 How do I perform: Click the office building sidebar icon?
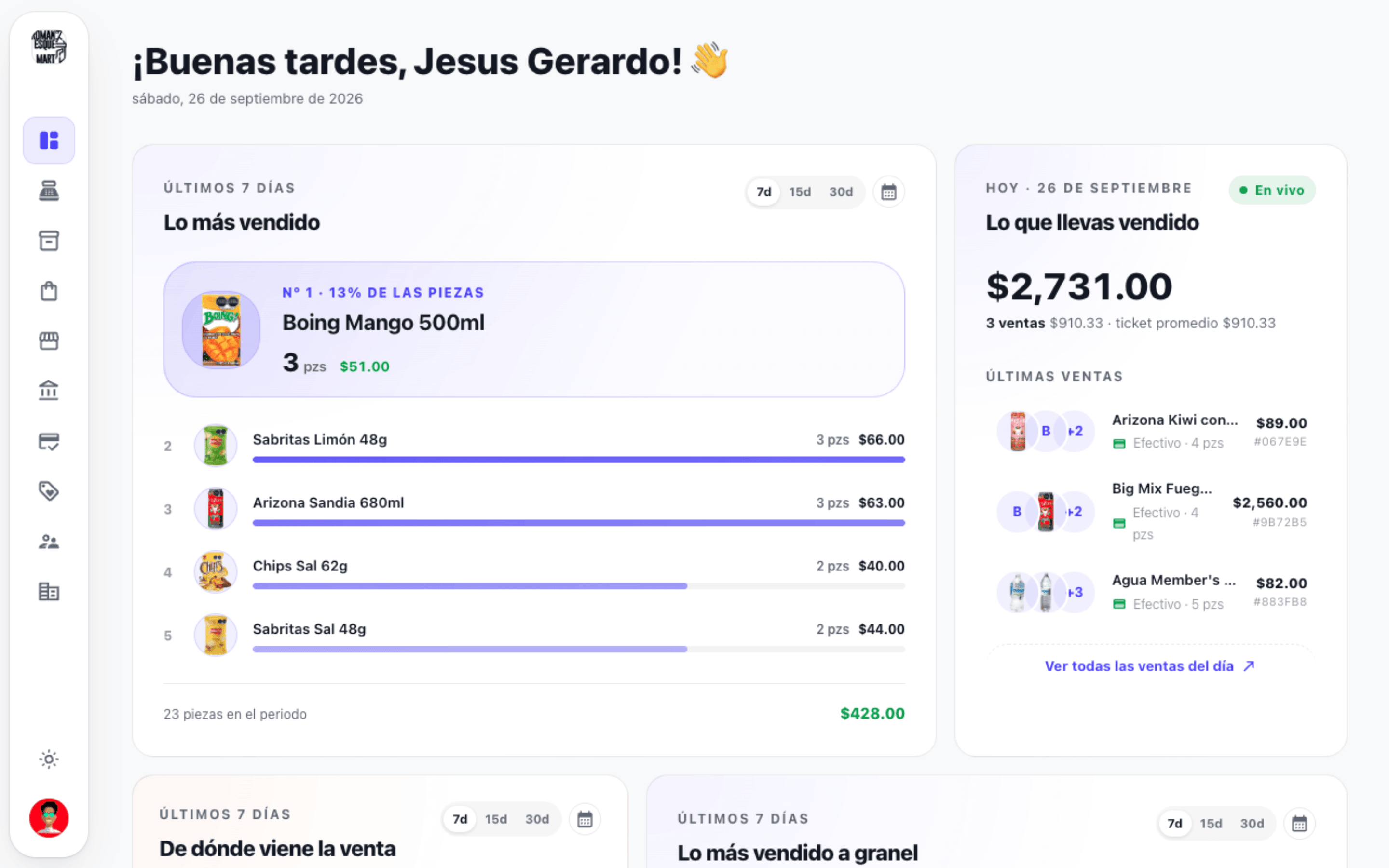tap(49, 592)
